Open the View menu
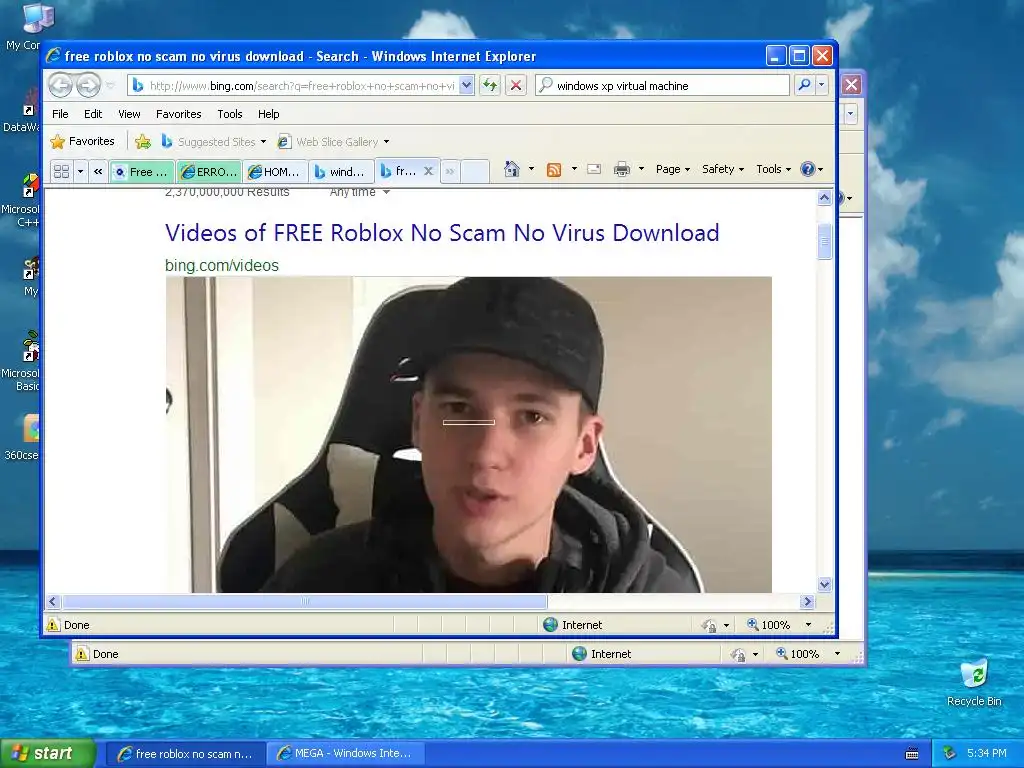Viewport: 1024px width, 768px height. coord(129,114)
